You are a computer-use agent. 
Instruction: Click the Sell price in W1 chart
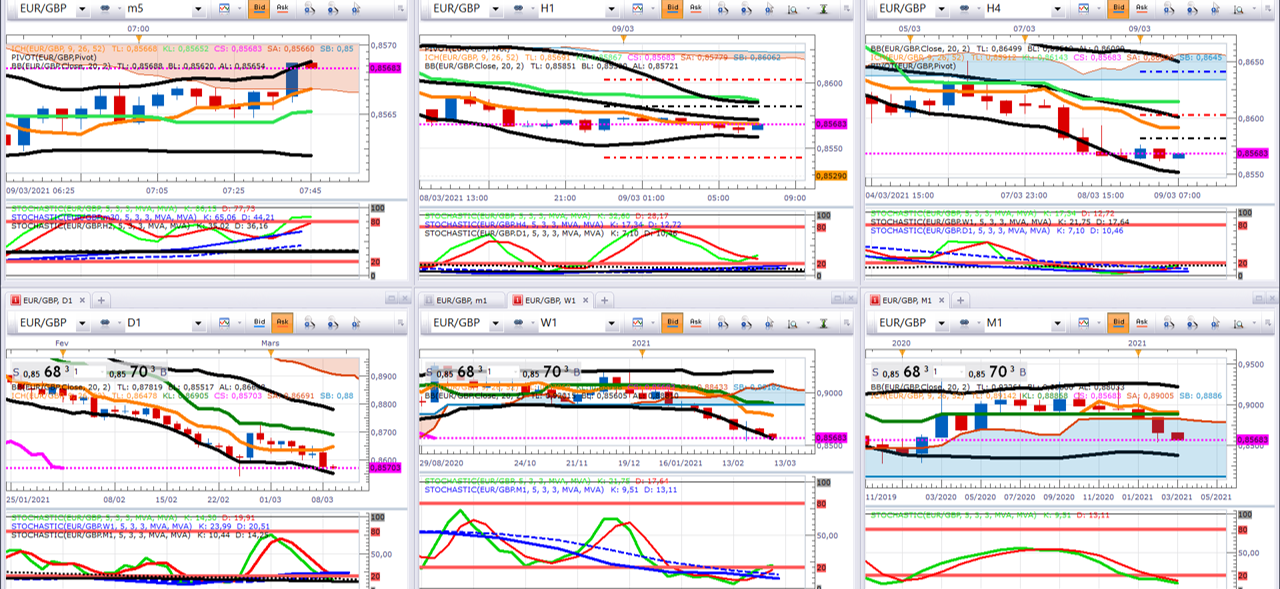click(454, 371)
